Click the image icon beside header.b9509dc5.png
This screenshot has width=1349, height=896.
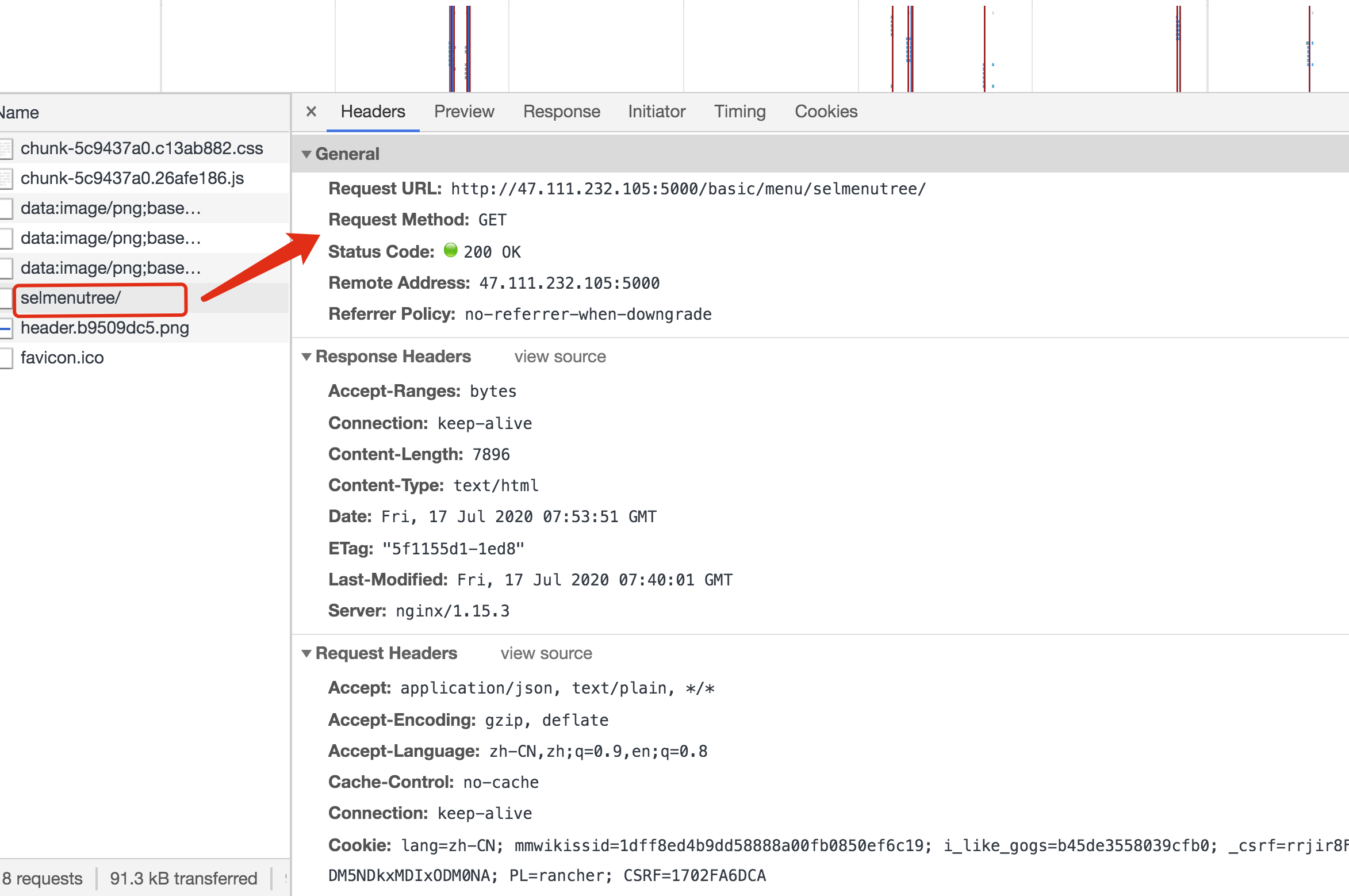[x=5, y=328]
